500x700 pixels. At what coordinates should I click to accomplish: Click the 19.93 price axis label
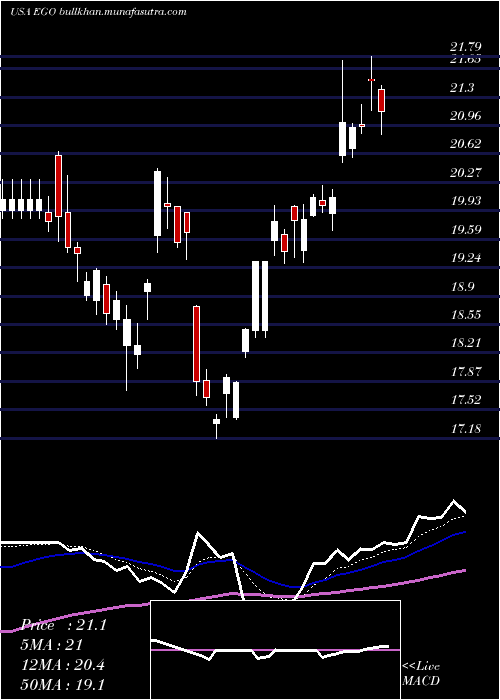(466, 201)
